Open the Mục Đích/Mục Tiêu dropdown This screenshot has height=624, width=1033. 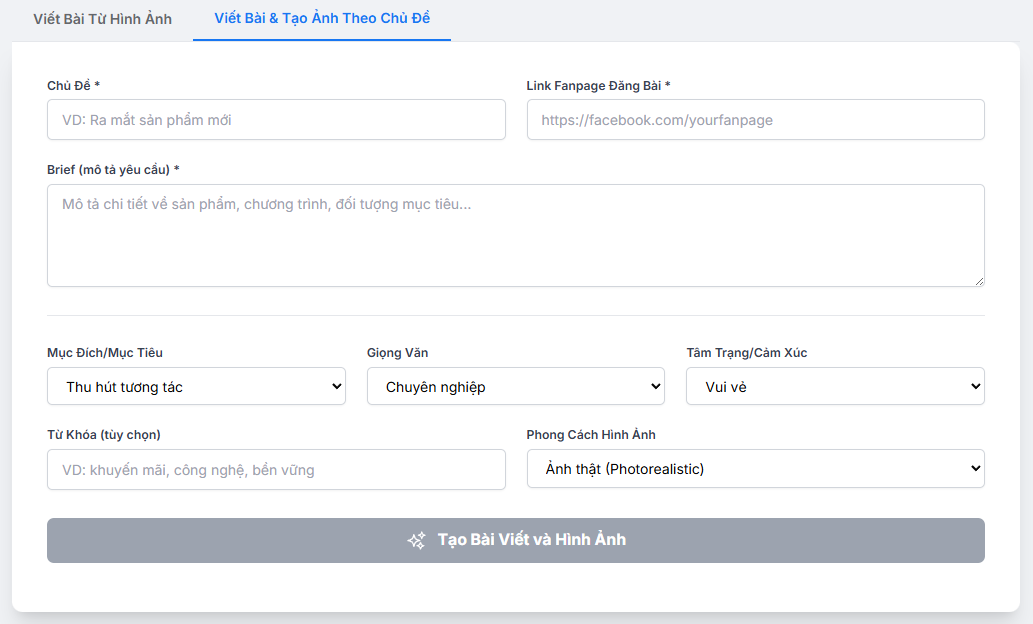(196, 386)
